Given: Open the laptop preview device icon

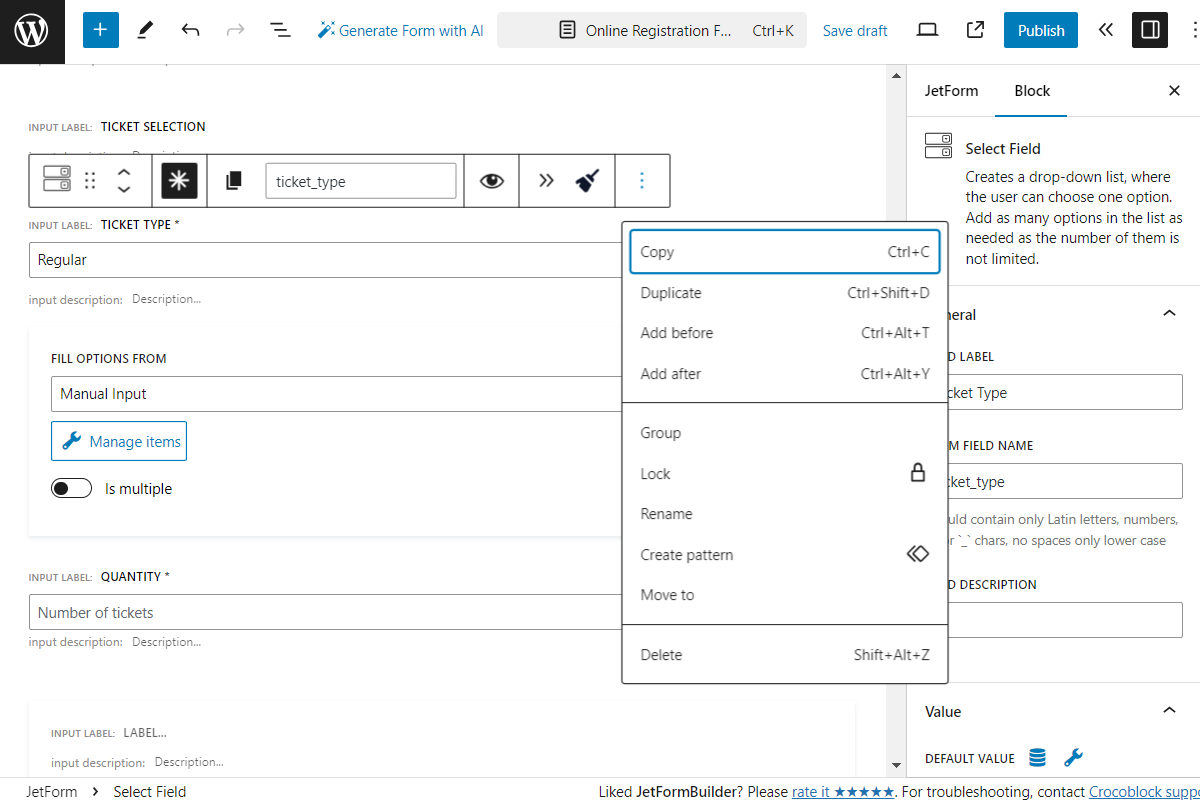Looking at the screenshot, I should (x=927, y=30).
